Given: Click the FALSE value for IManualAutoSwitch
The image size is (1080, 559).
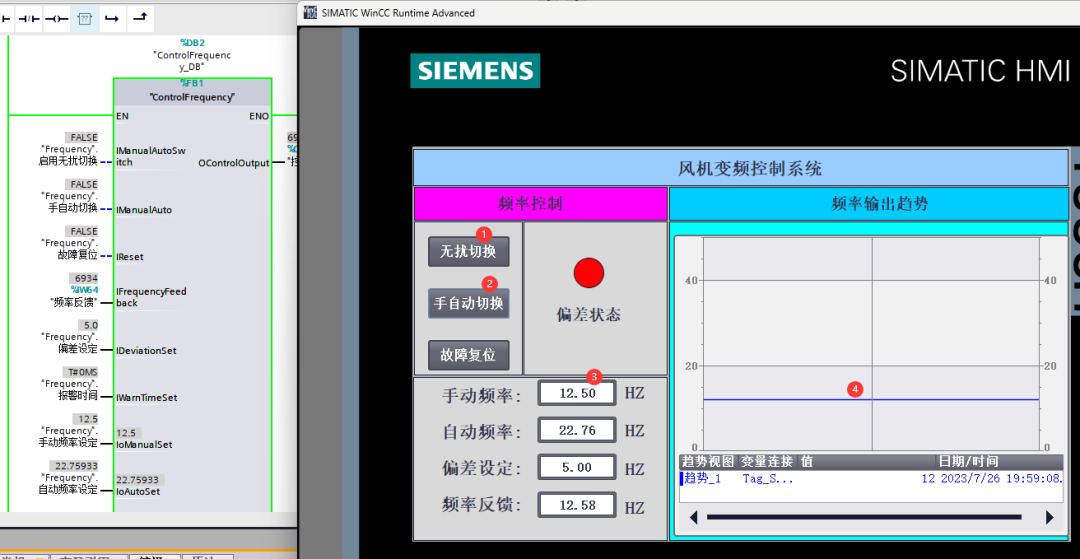Looking at the screenshot, I should point(81,138).
